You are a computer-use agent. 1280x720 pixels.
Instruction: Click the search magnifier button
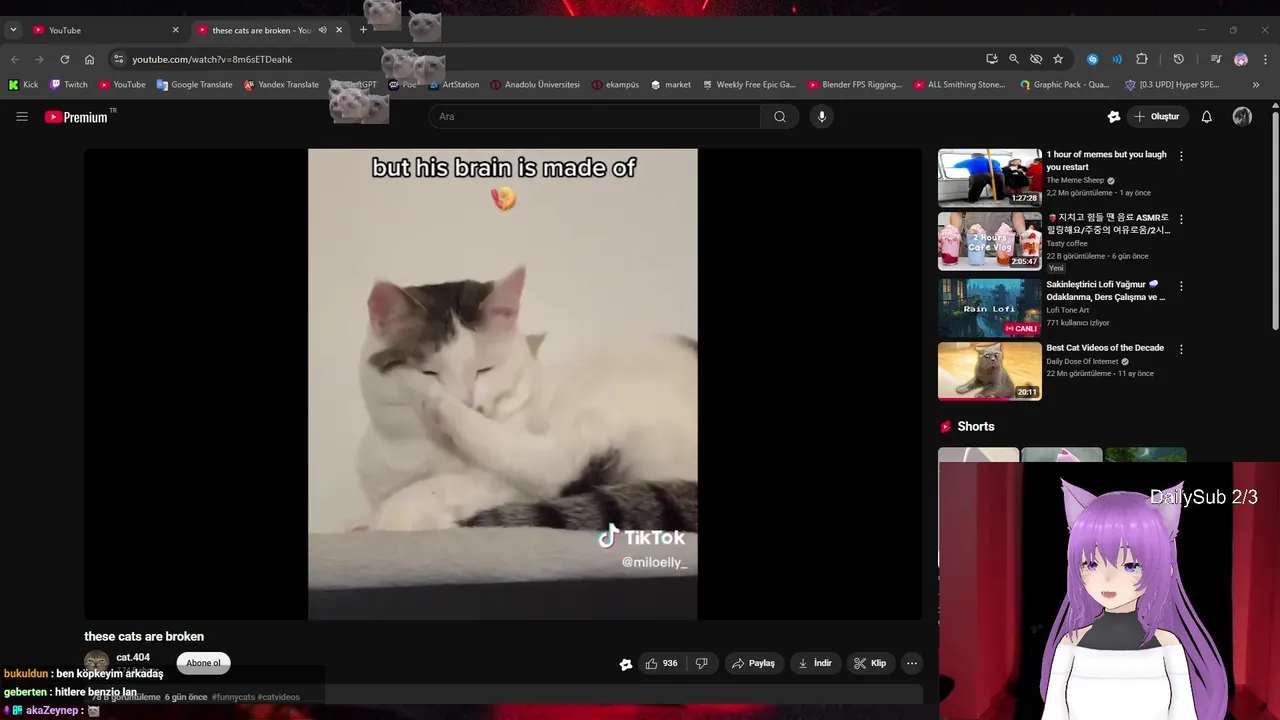pos(780,117)
